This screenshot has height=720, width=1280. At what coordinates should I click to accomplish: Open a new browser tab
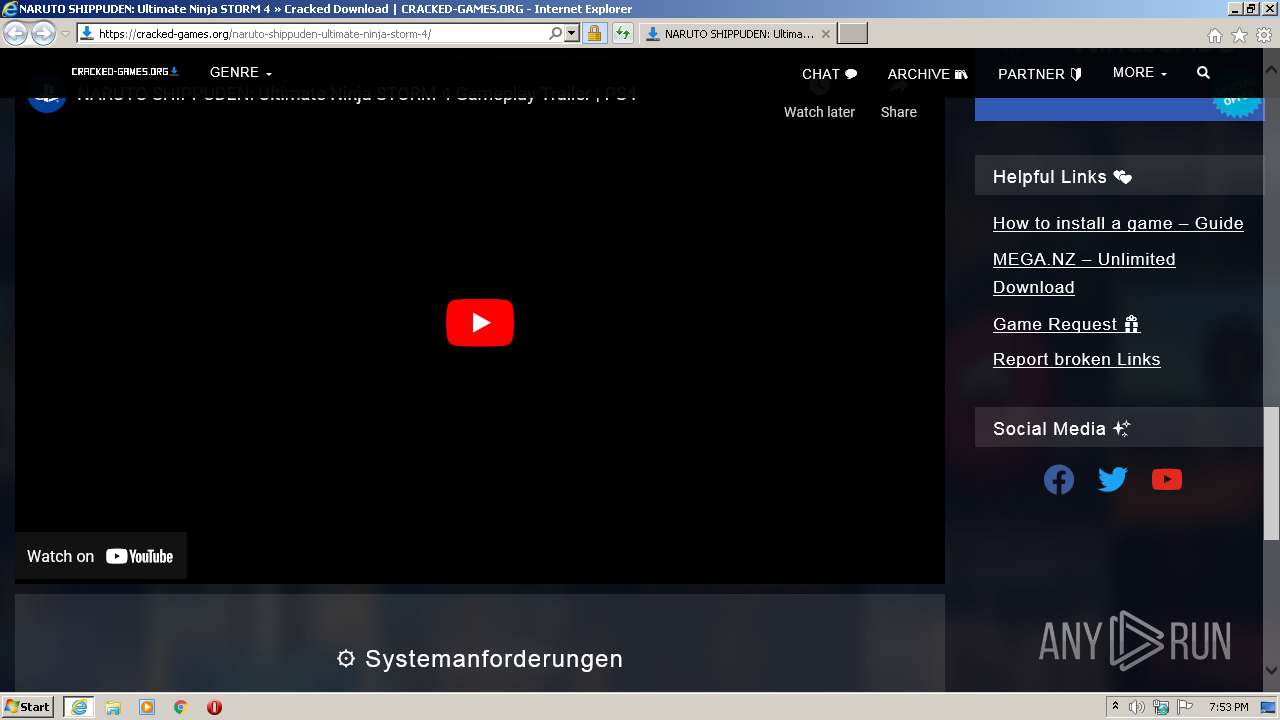coord(852,34)
